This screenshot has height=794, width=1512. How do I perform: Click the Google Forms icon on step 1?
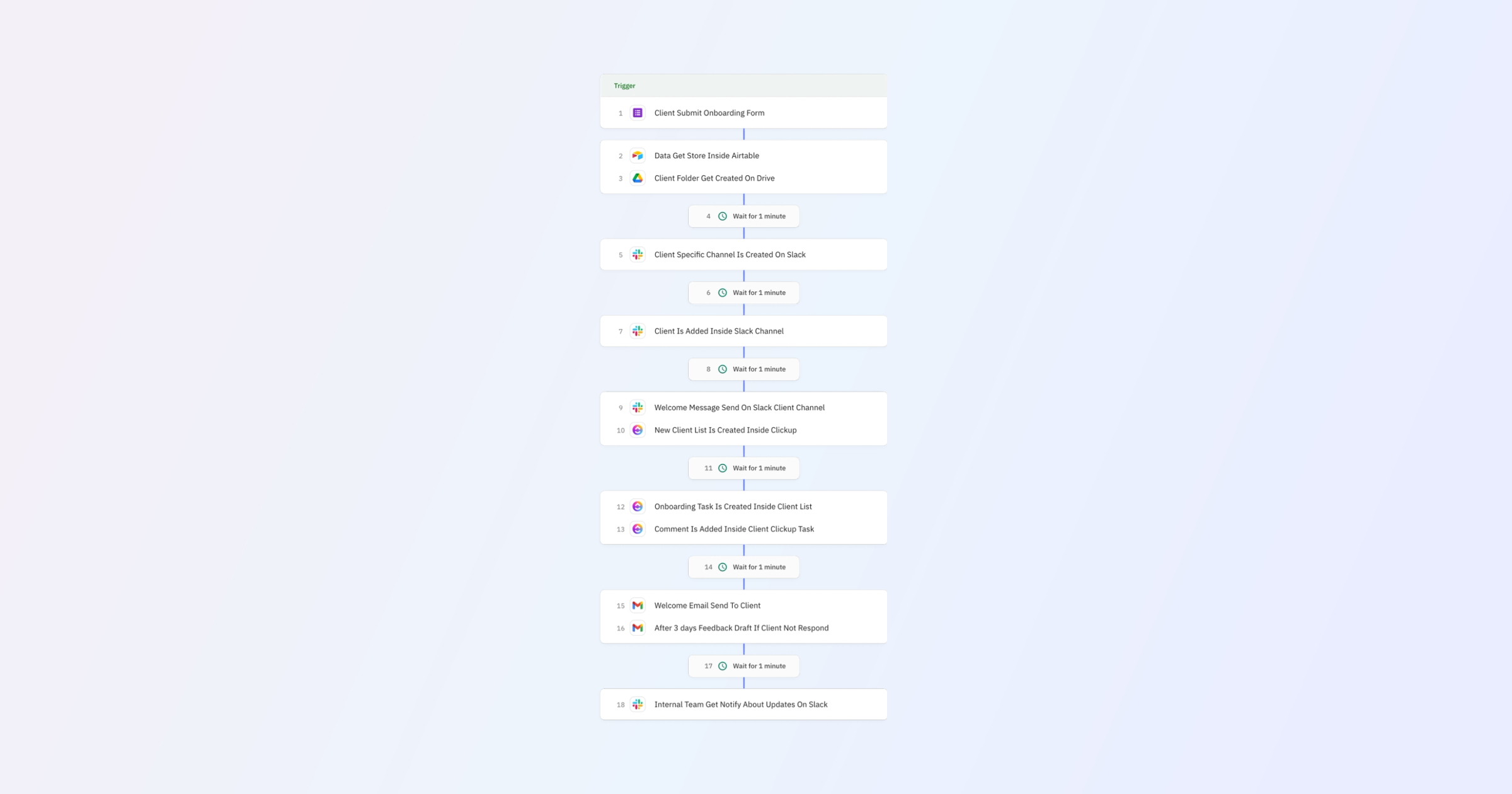[638, 113]
